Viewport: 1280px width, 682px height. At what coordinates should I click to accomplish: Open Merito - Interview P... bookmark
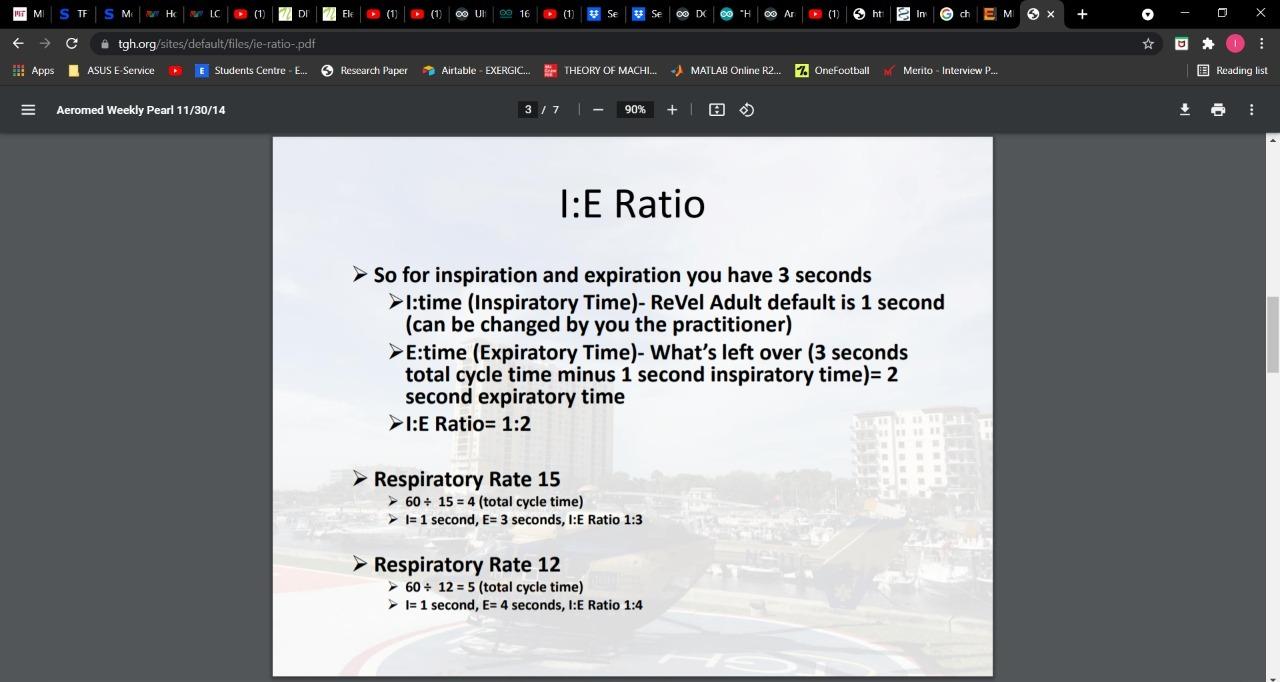(x=940, y=70)
